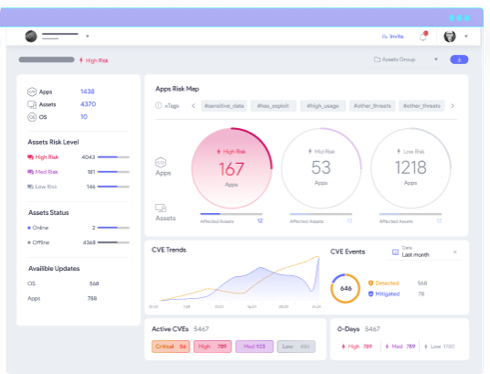Viewport: 490px width, 374px height.
Task: Click the organization logo at top left
Action: click(x=31, y=36)
